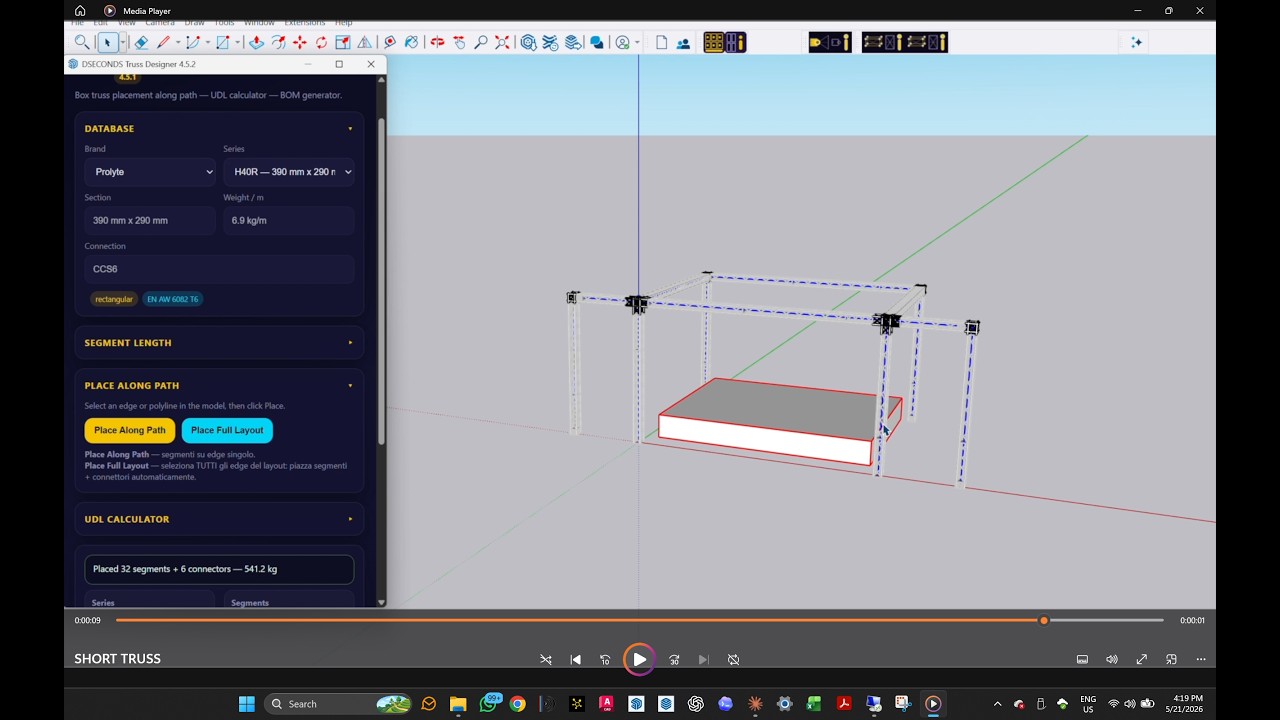The height and width of the screenshot is (720, 1280).
Task: Toggle fullscreen in Media Player
Action: [1141, 660]
